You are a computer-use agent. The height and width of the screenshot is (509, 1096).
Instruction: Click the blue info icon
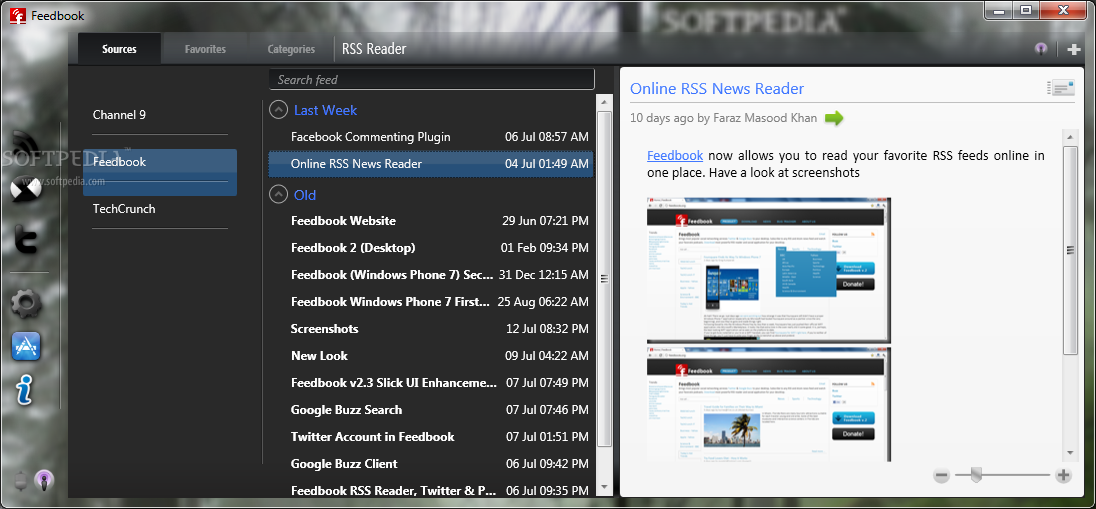pyautogui.click(x=24, y=389)
